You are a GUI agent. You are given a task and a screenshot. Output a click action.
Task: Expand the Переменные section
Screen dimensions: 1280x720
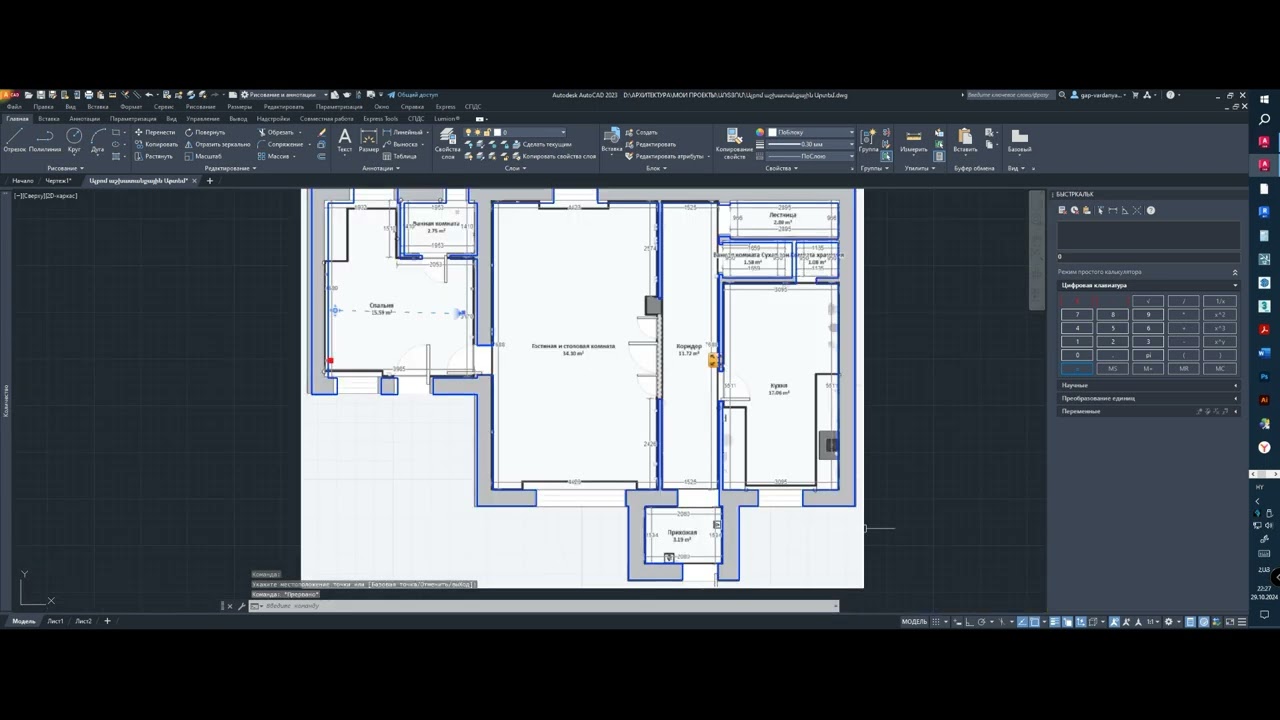[1149, 411]
